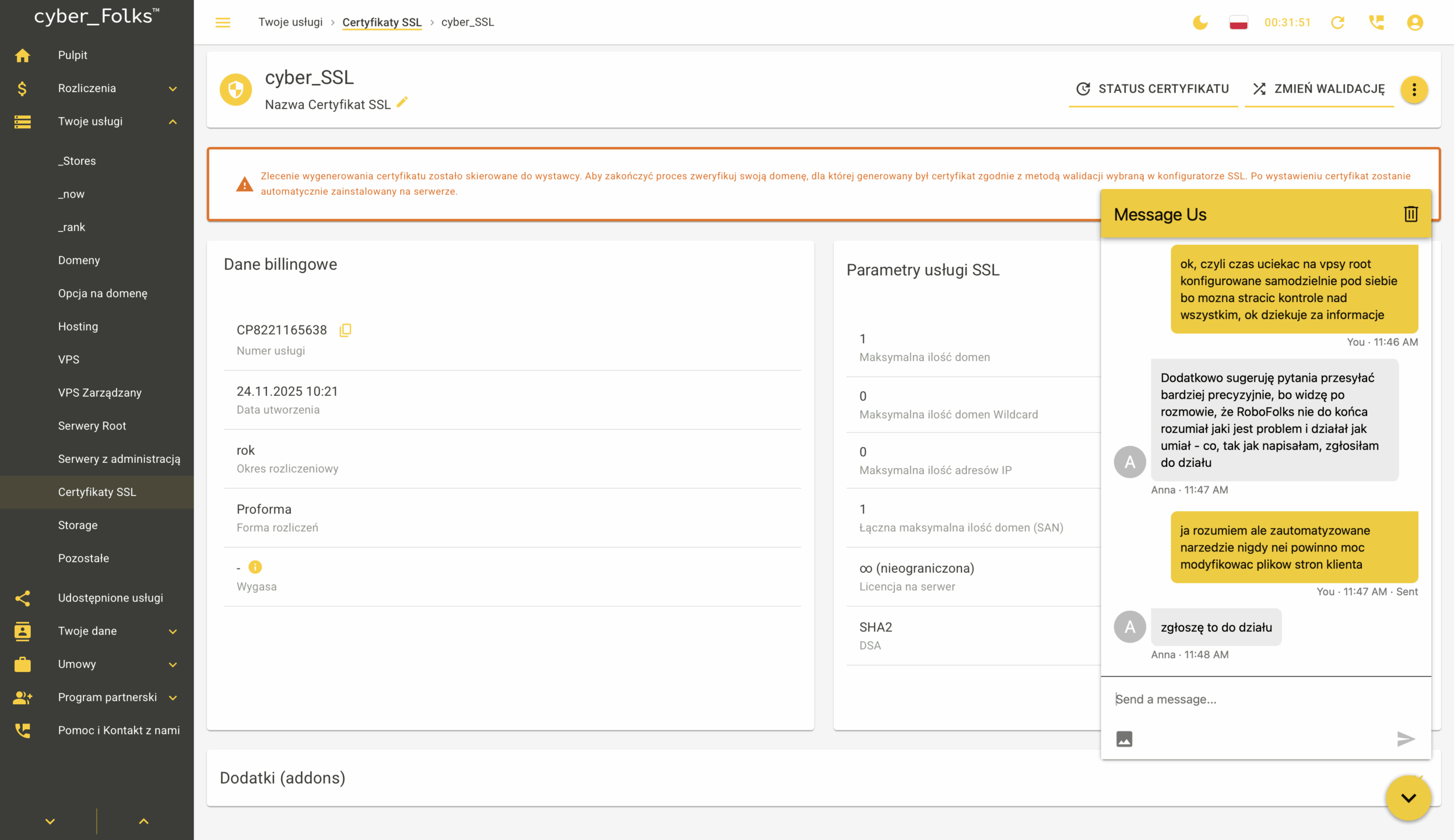
Task: Click the Wygasa info icon
Action: point(255,567)
